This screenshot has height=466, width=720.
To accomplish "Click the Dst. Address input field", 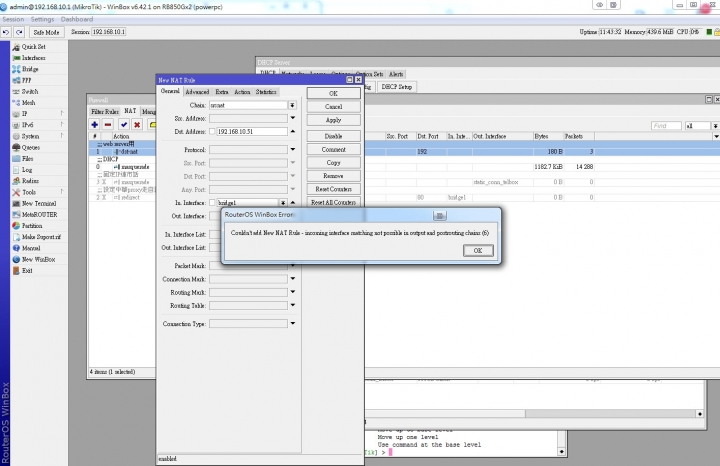I will 252,131.
